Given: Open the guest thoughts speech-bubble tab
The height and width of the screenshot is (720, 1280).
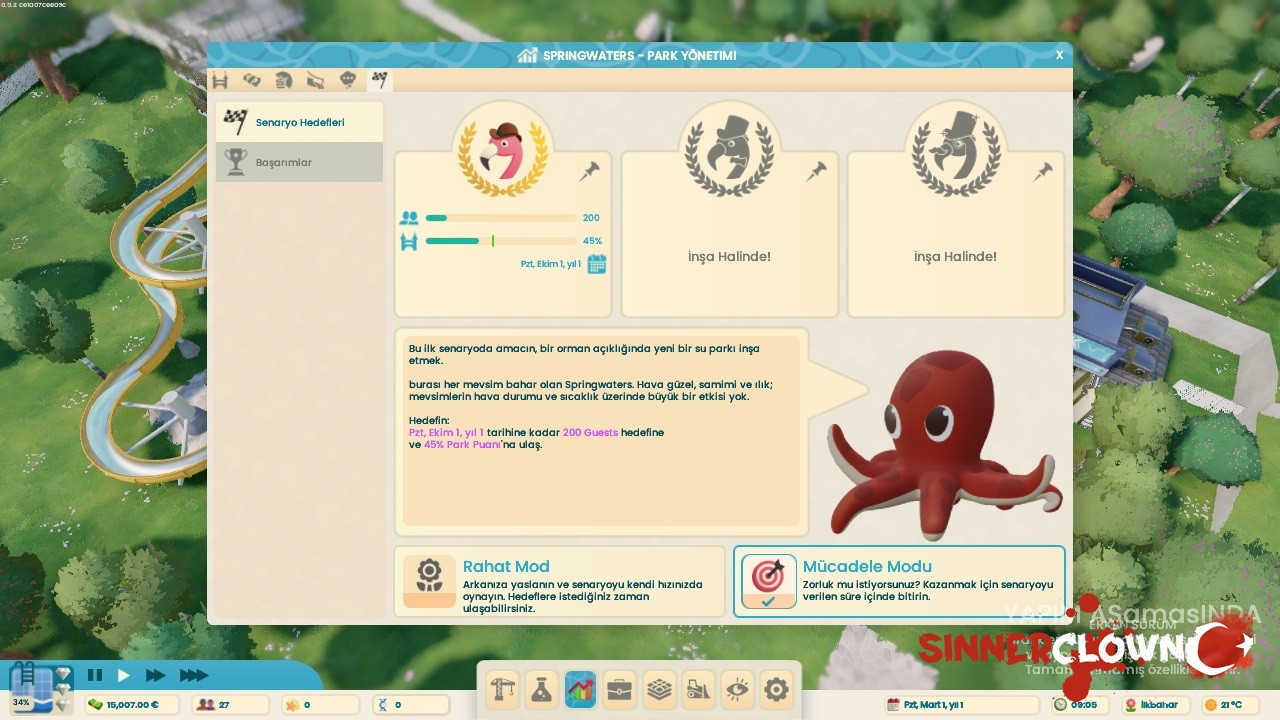Looking at the screenshot, I should click(x=347, y=80).
